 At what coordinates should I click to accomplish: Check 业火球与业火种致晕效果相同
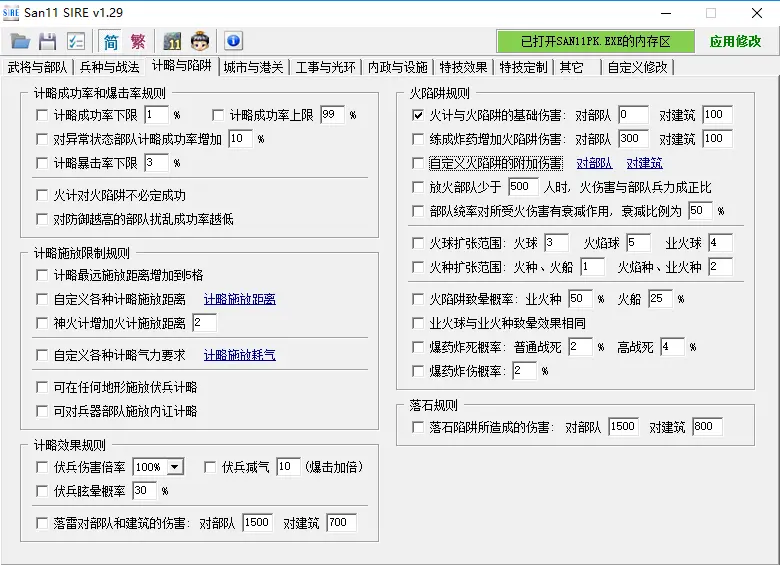pyautogui.click(x=418, y=323)
